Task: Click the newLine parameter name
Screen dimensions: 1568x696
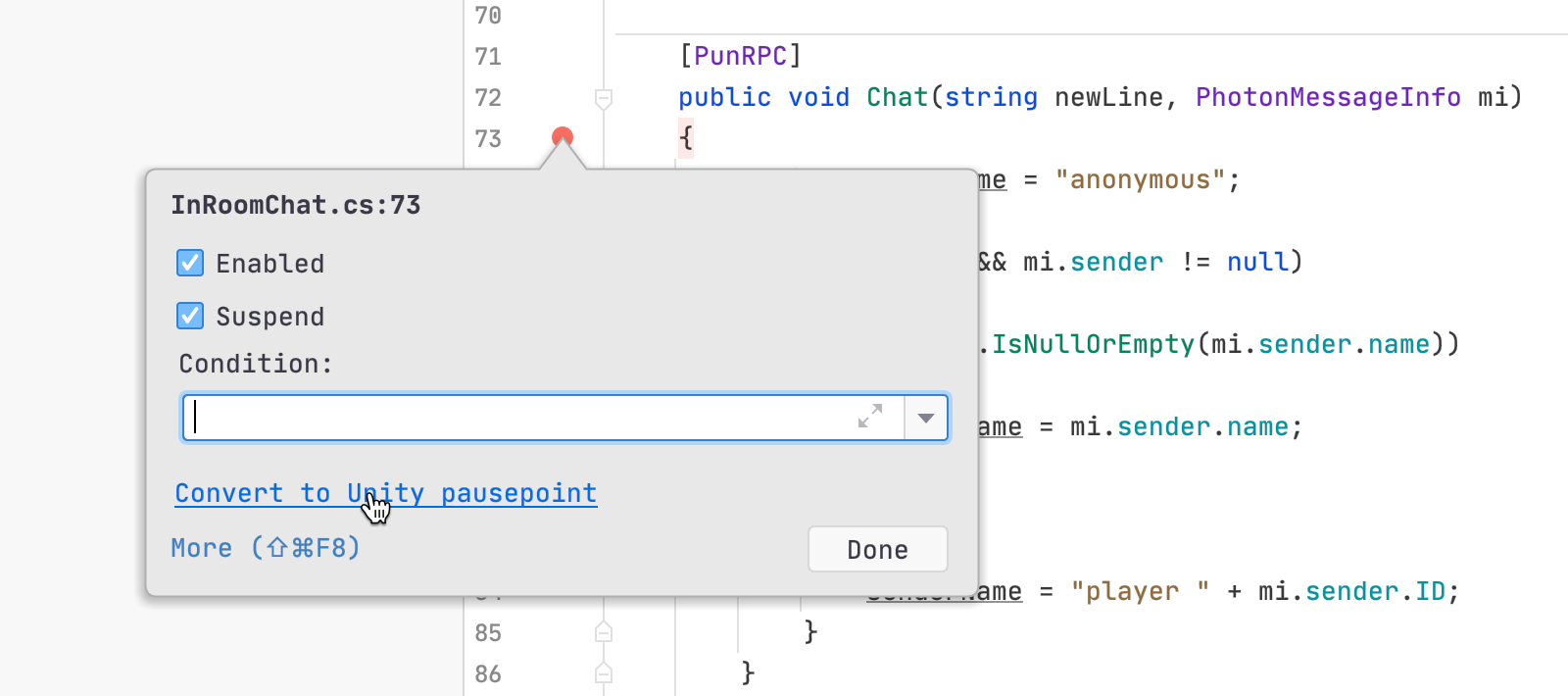Action: tap(1108, 97)
